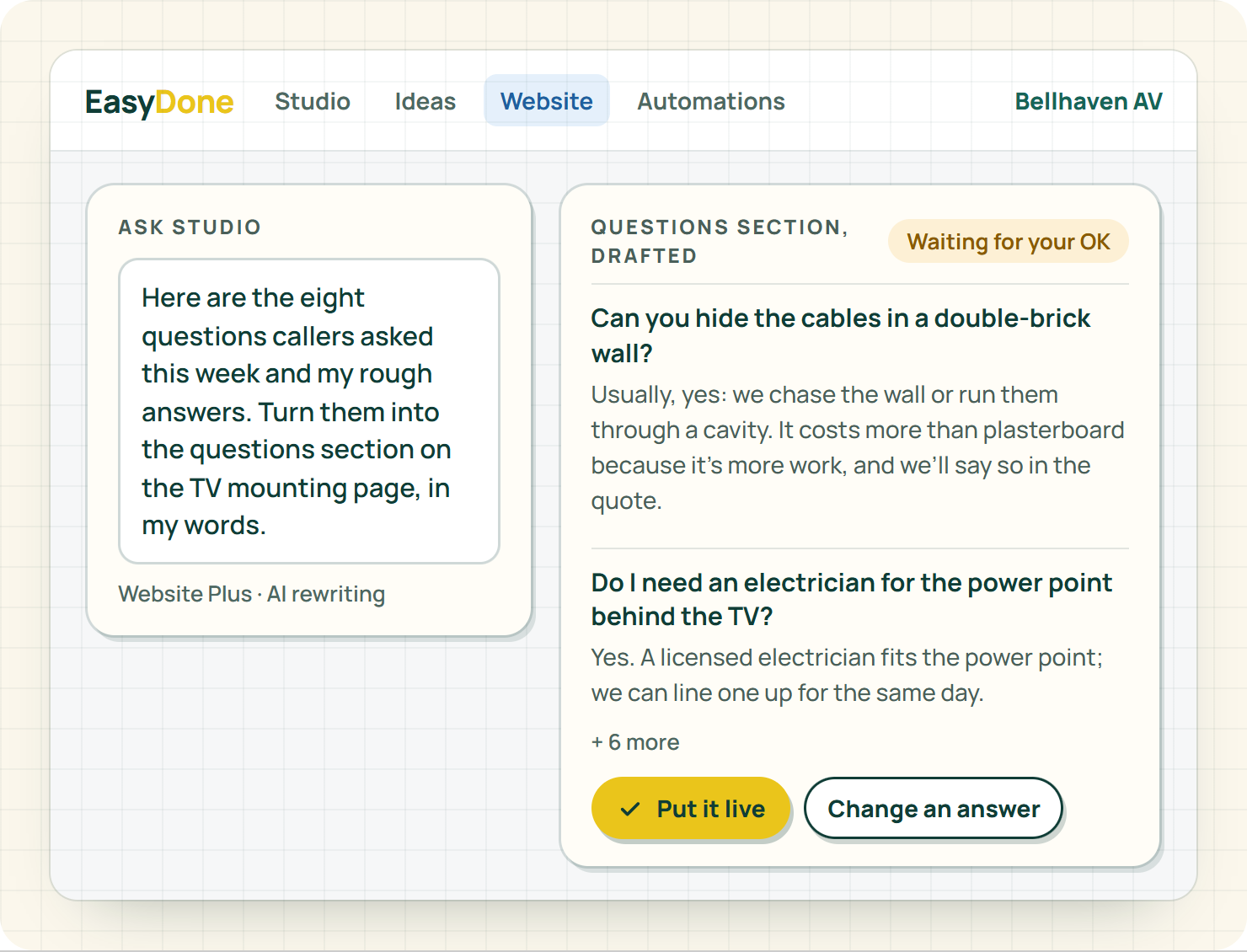Click the Ask Studio heading
The image size is (1247, 952).
[190, 227]
